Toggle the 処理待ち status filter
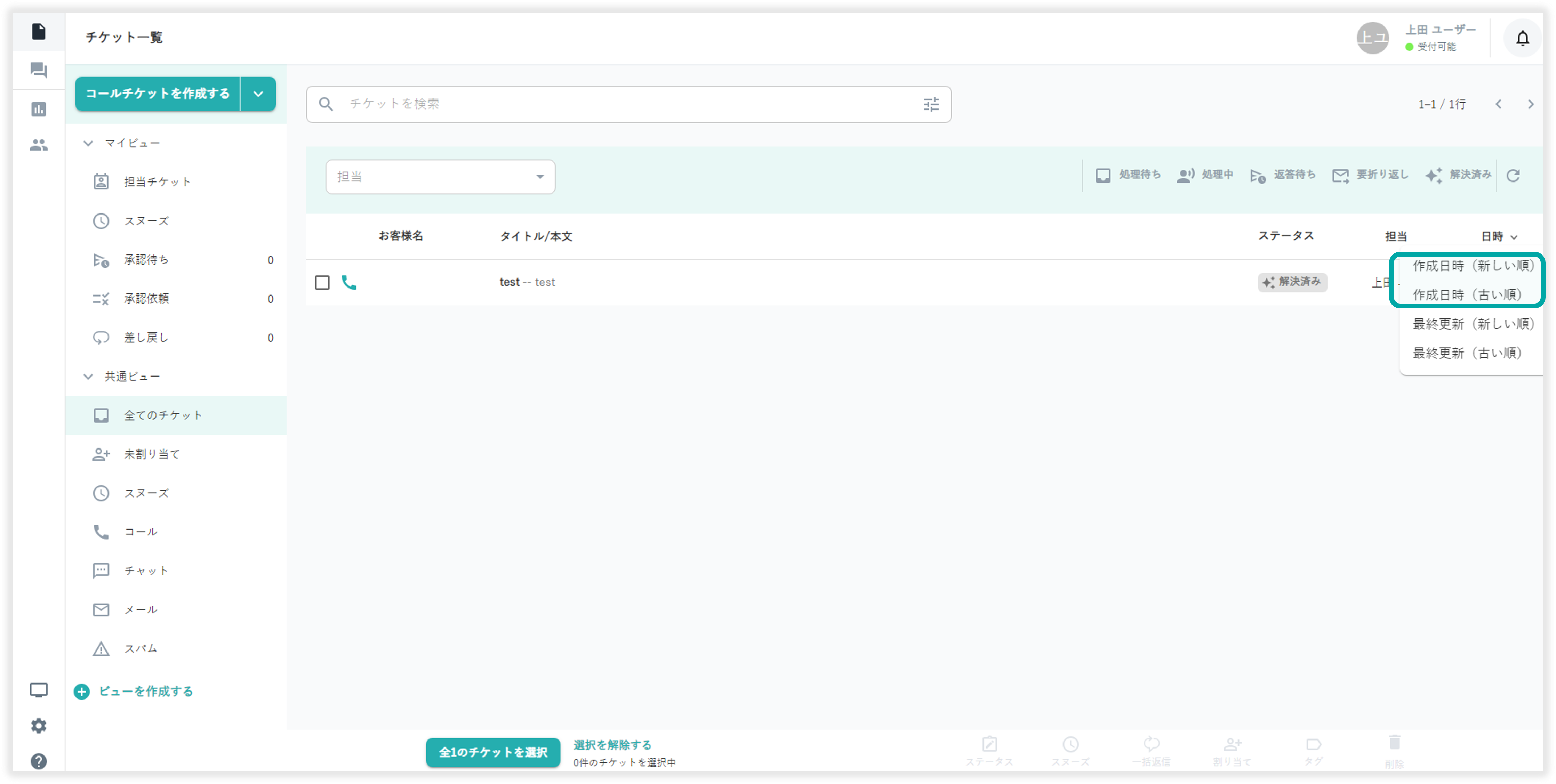Screen dimensions: 1556x784 click(1128, 175)
